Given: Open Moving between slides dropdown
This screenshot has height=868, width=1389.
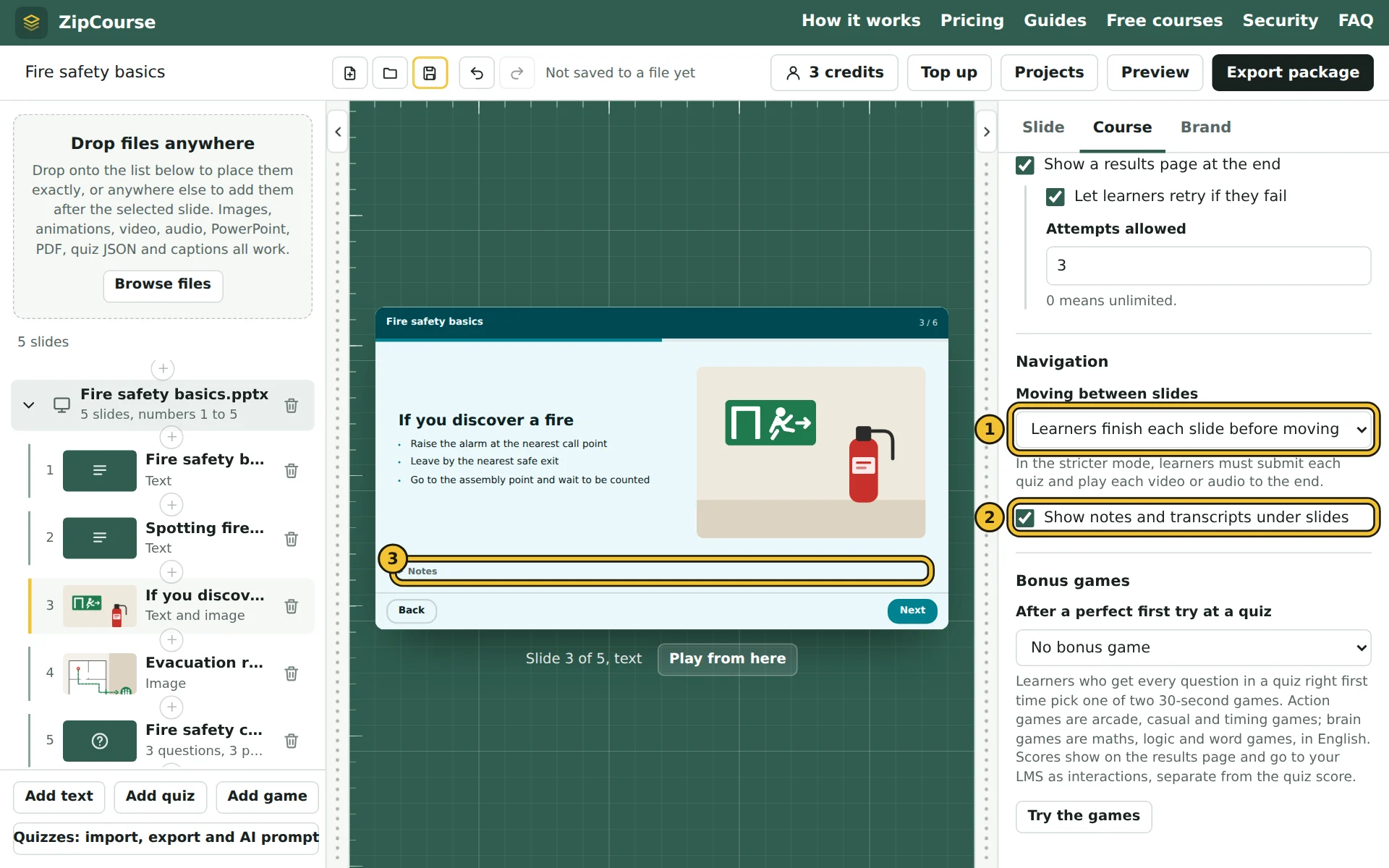Looking at the screenshot, I should pos(1194,429).
